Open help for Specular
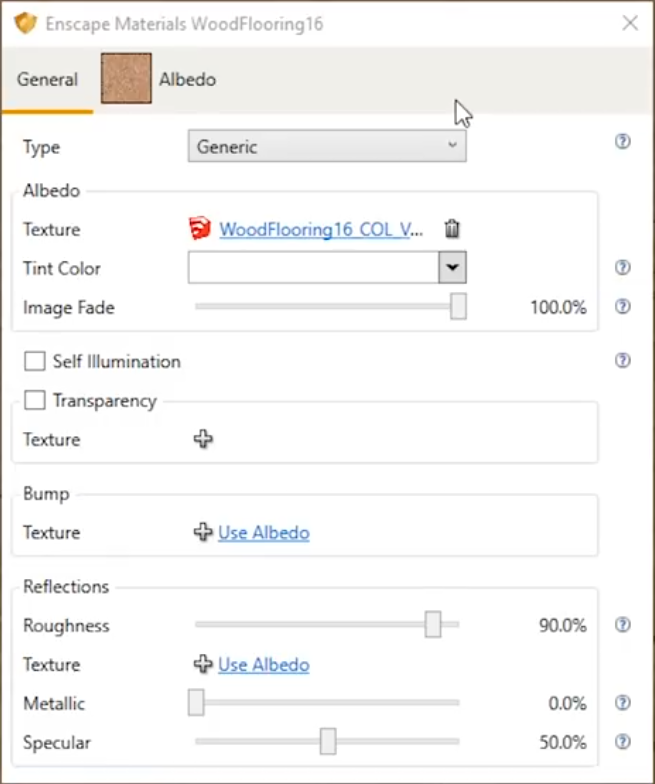655x784 pixels. (x=622, y=742)
